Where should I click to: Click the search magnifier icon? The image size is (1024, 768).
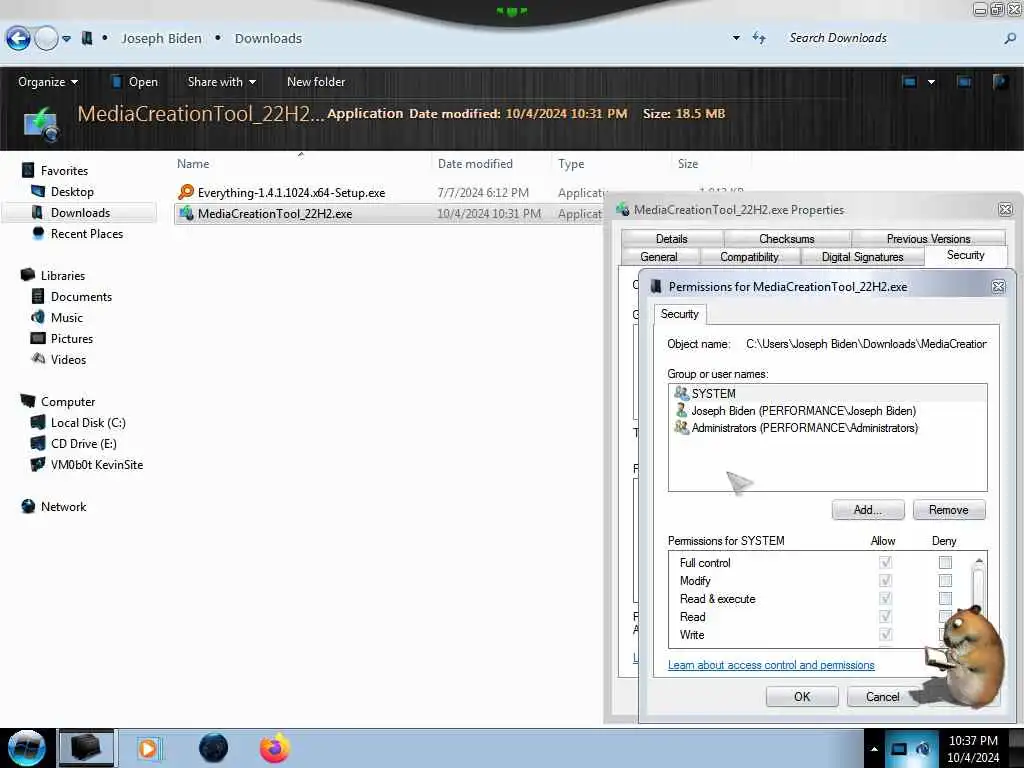tap(1010, 39)
